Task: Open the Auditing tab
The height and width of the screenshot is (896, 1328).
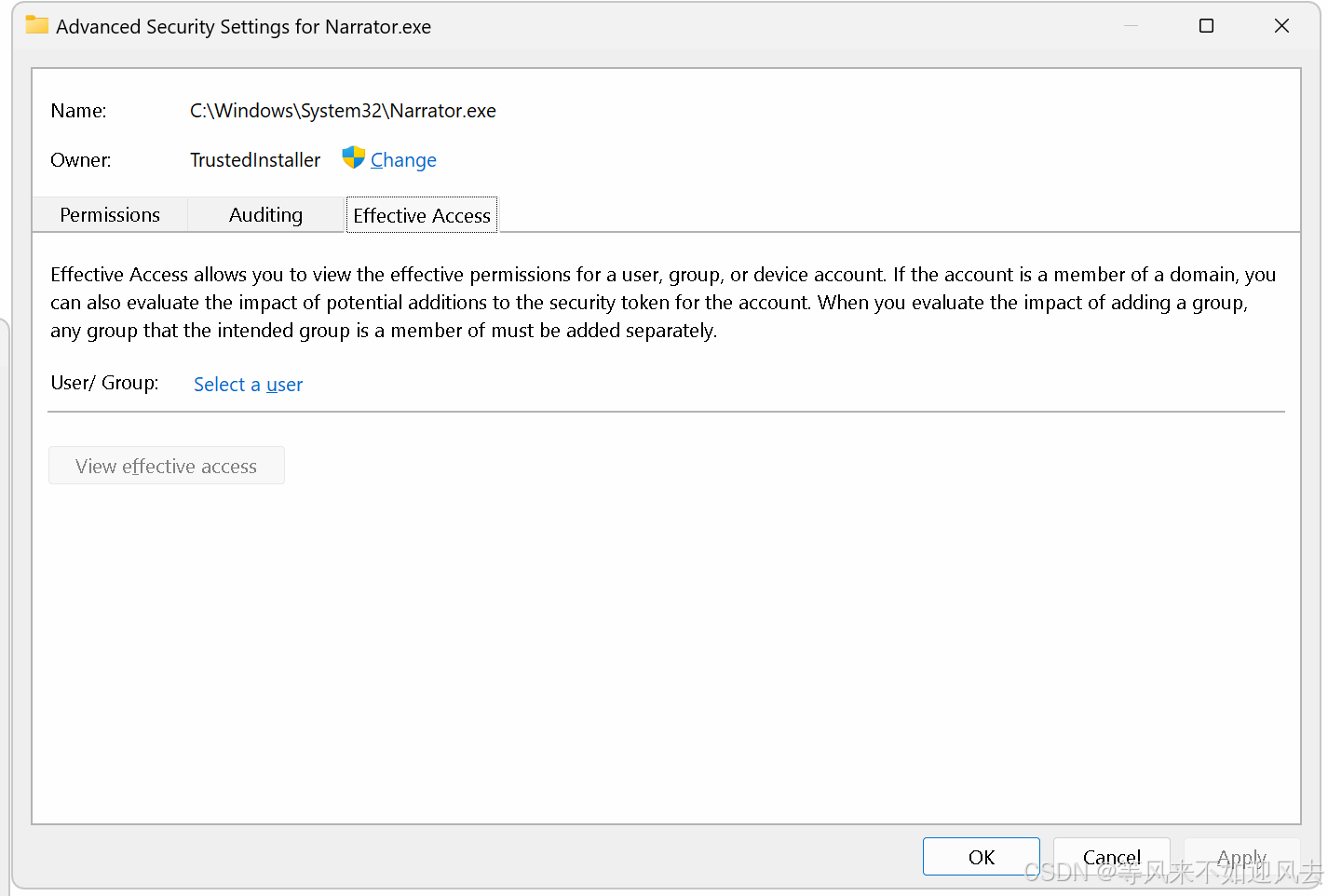Action: pyautogui.click(x=265, y=215)
